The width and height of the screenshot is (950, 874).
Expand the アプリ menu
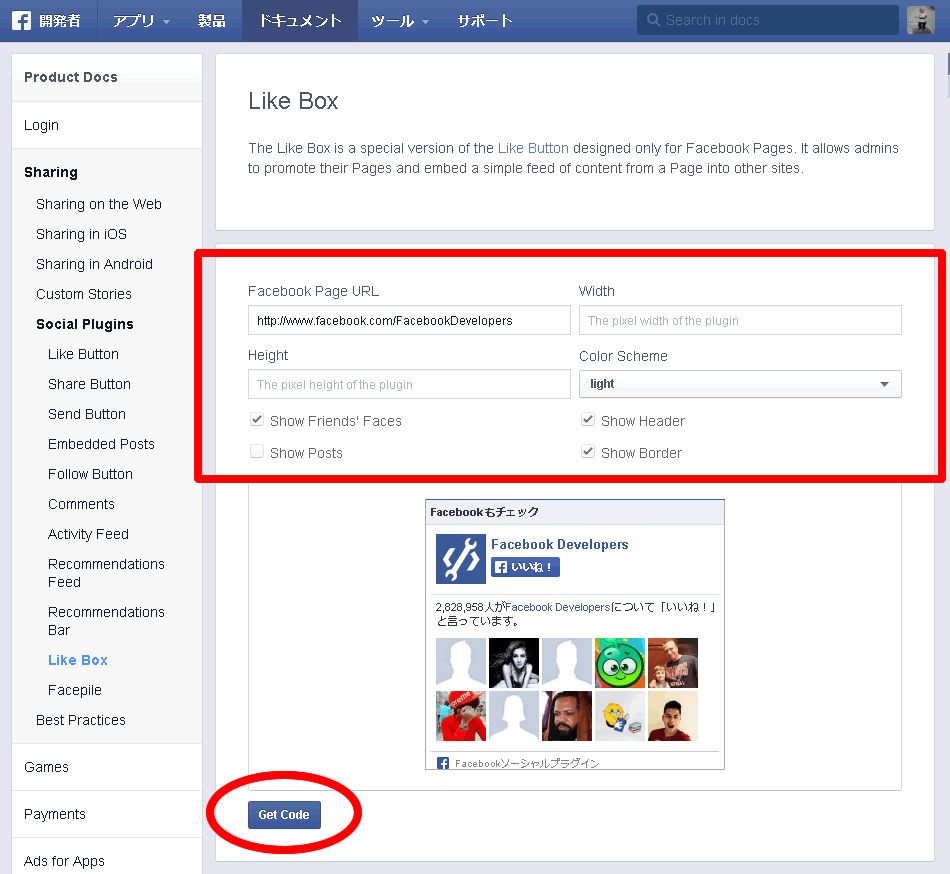point(141,21)
